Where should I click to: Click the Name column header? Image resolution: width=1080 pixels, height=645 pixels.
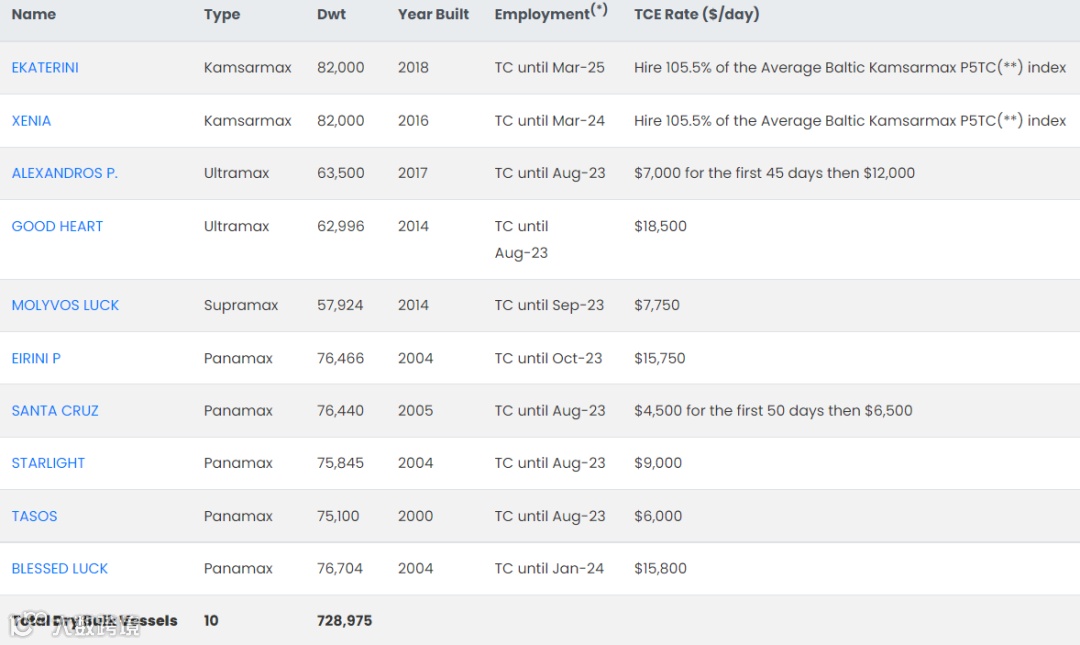click(x=34, y=14)
